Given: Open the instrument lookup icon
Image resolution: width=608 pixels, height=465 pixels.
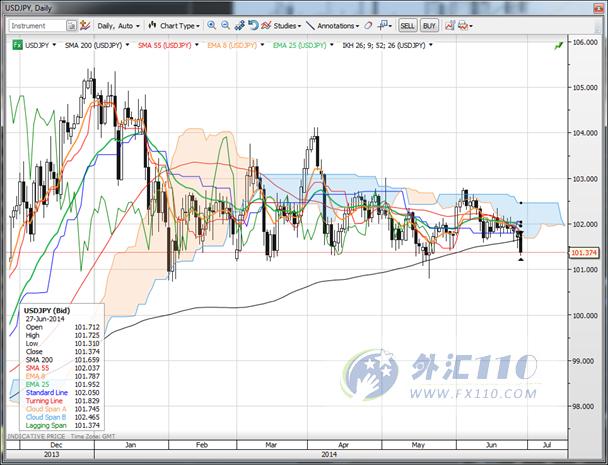Looking at the screenshot, I should (71, 26).
